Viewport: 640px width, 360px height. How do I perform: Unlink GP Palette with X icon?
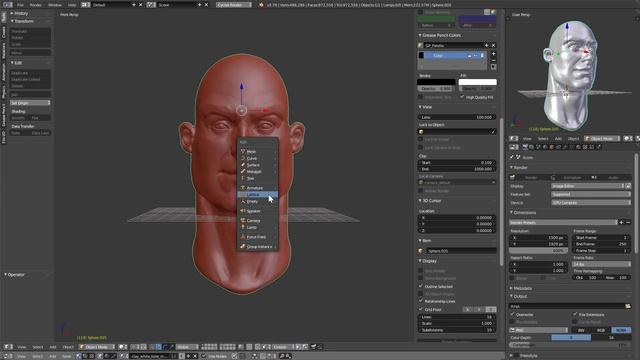pyautogui.click(x=493, y=45)
